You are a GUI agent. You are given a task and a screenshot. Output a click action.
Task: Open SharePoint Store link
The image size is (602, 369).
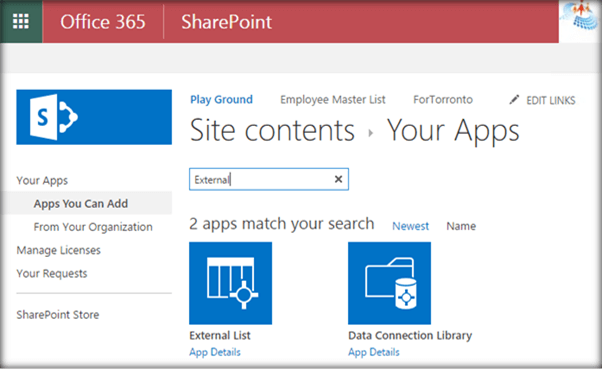pyautogui.click(x=58, y=315)
